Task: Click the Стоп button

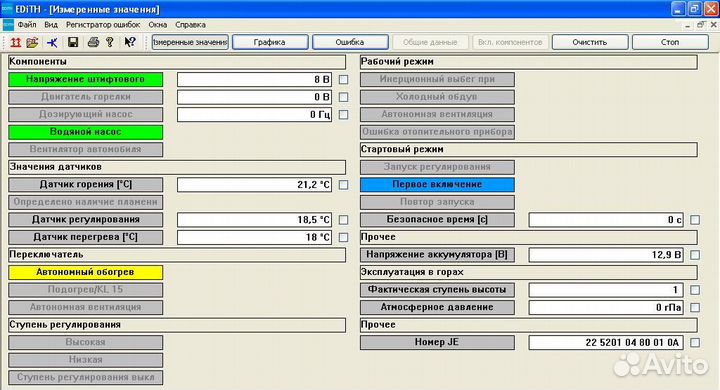Action: [x=670, y=42]
